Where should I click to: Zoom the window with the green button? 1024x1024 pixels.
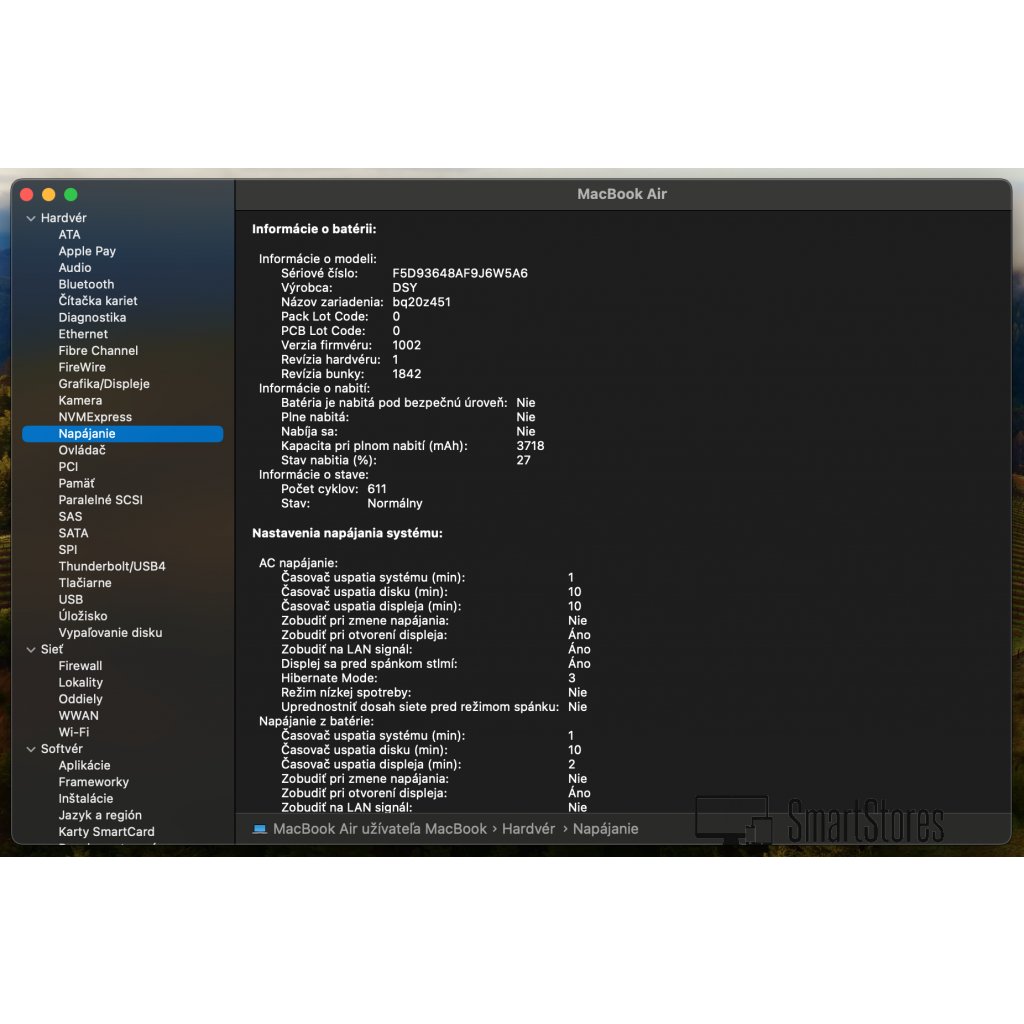pyautogui.click(x=71, y=195)
